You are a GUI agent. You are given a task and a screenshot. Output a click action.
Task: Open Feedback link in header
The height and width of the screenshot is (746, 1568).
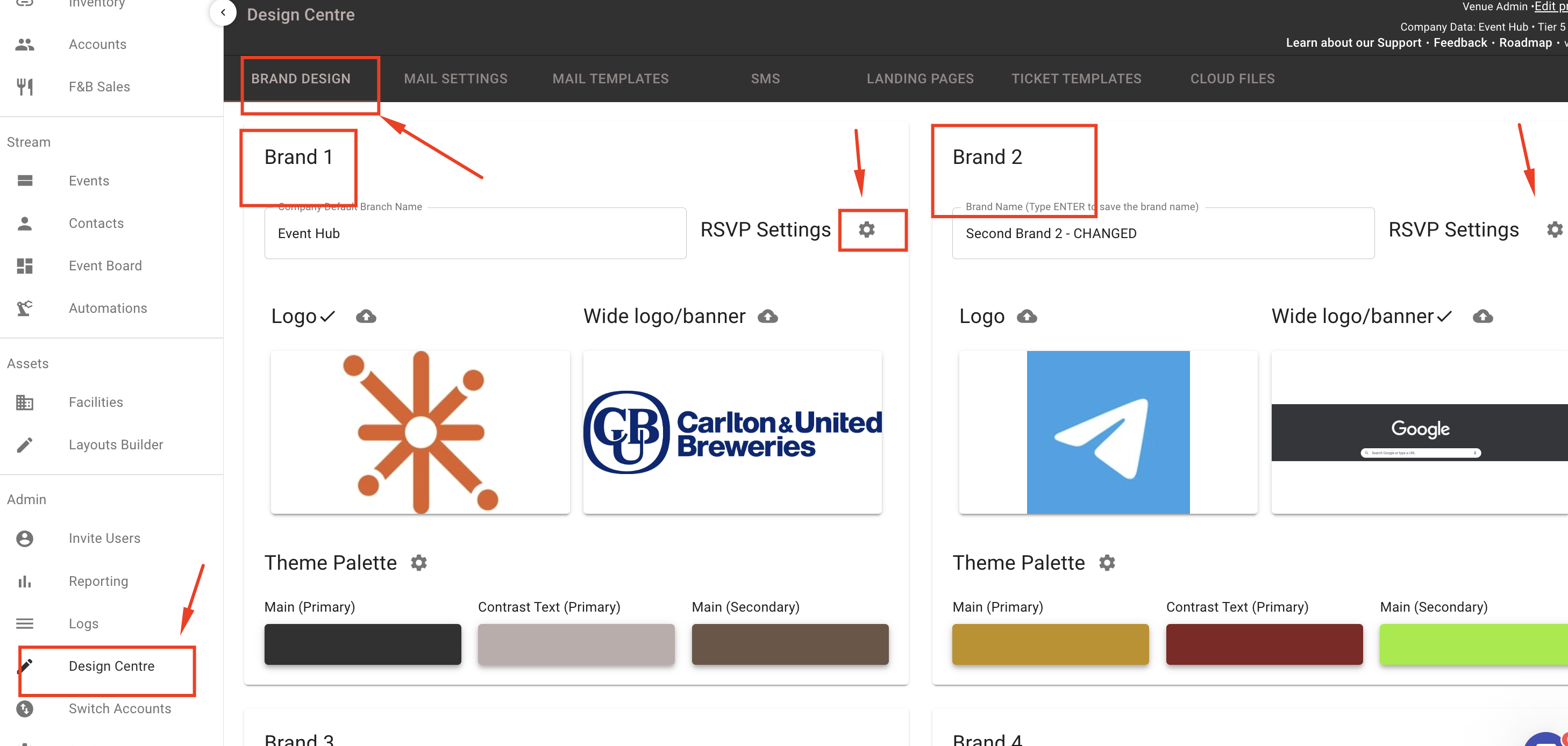(1460, 42)
